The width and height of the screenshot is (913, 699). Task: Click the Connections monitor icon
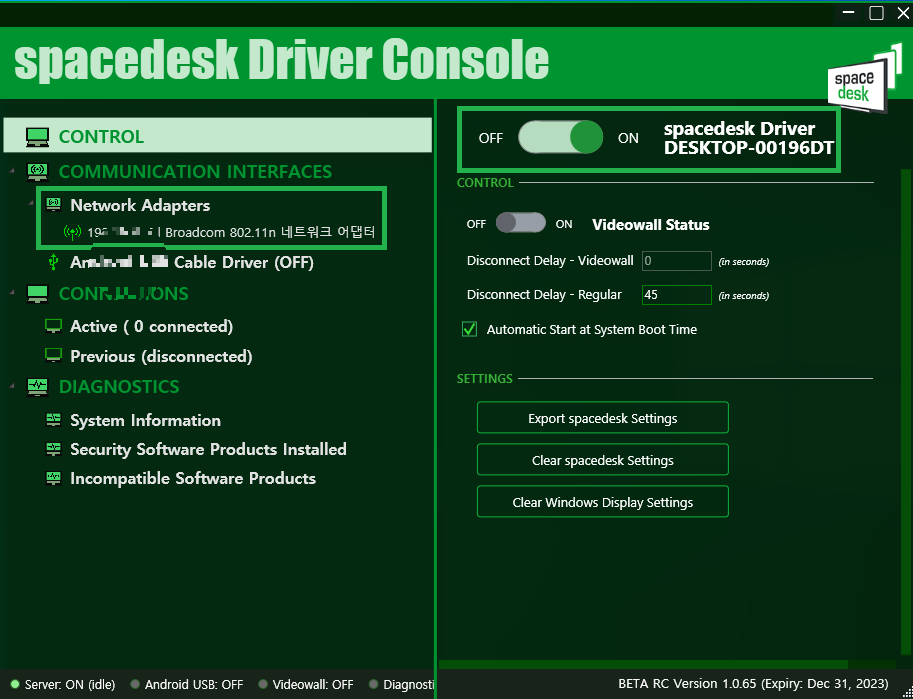point(37,294)
